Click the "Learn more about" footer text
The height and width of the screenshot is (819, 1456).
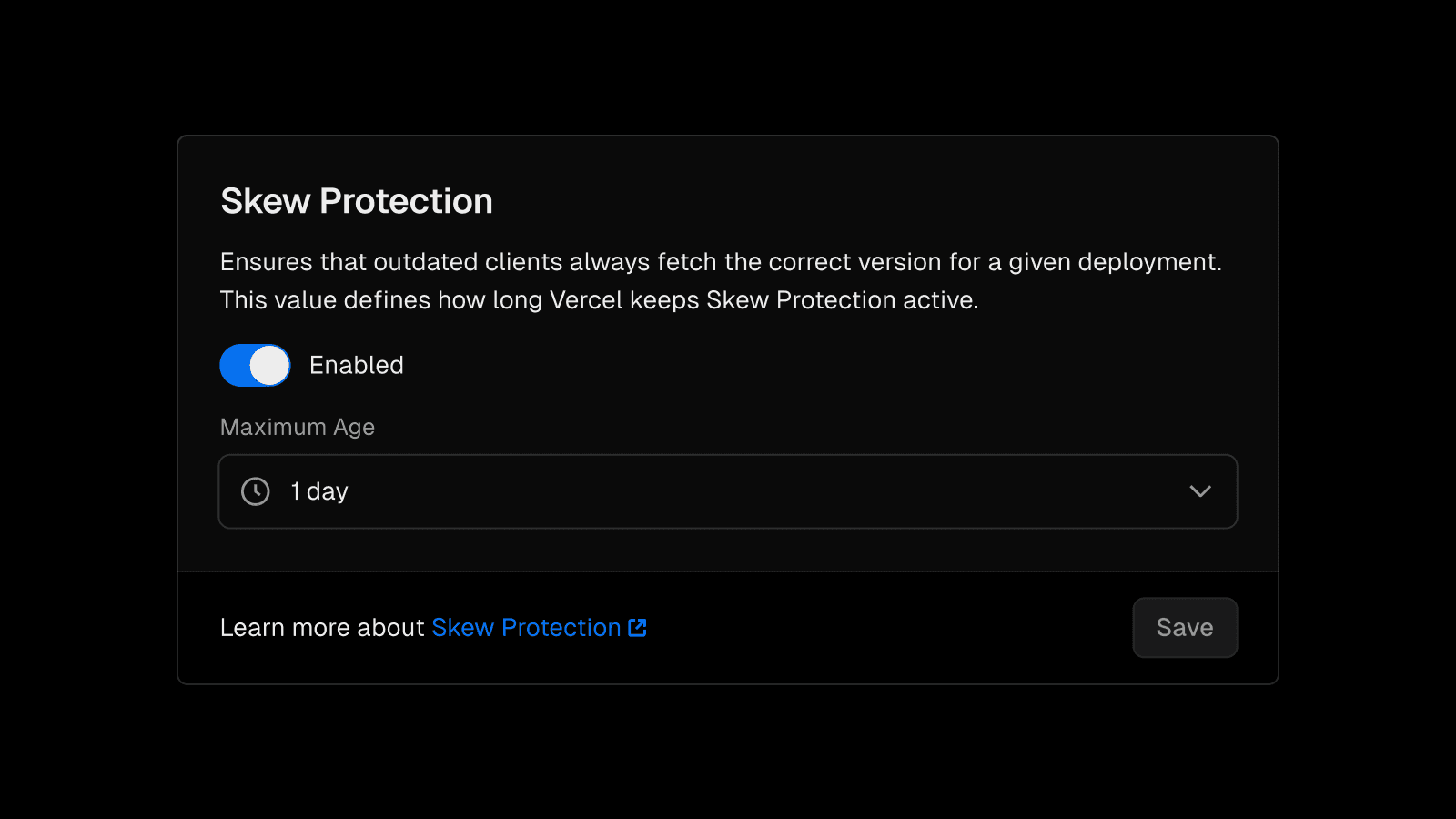[322, 628]
